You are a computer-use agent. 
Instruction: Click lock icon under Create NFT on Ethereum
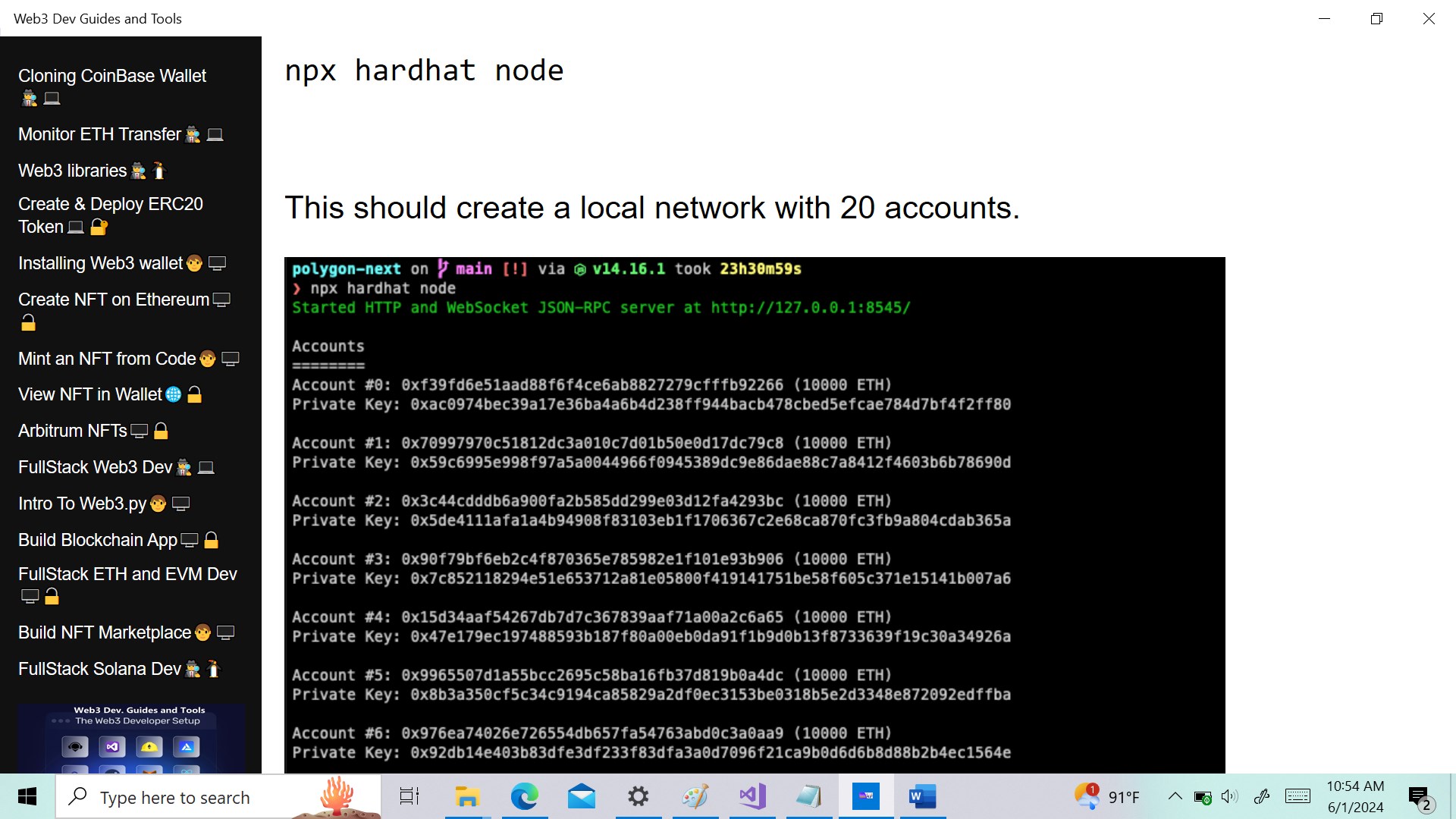coord(28,324)
